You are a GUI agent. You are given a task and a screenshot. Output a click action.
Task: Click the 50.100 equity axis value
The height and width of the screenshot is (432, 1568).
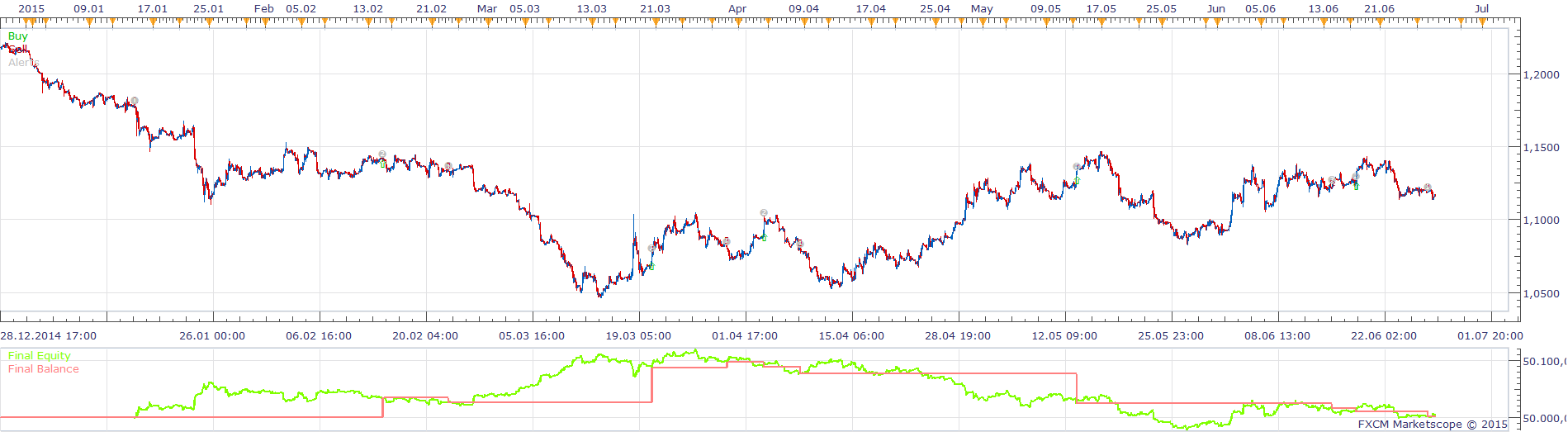click(x=1544, y=362)
